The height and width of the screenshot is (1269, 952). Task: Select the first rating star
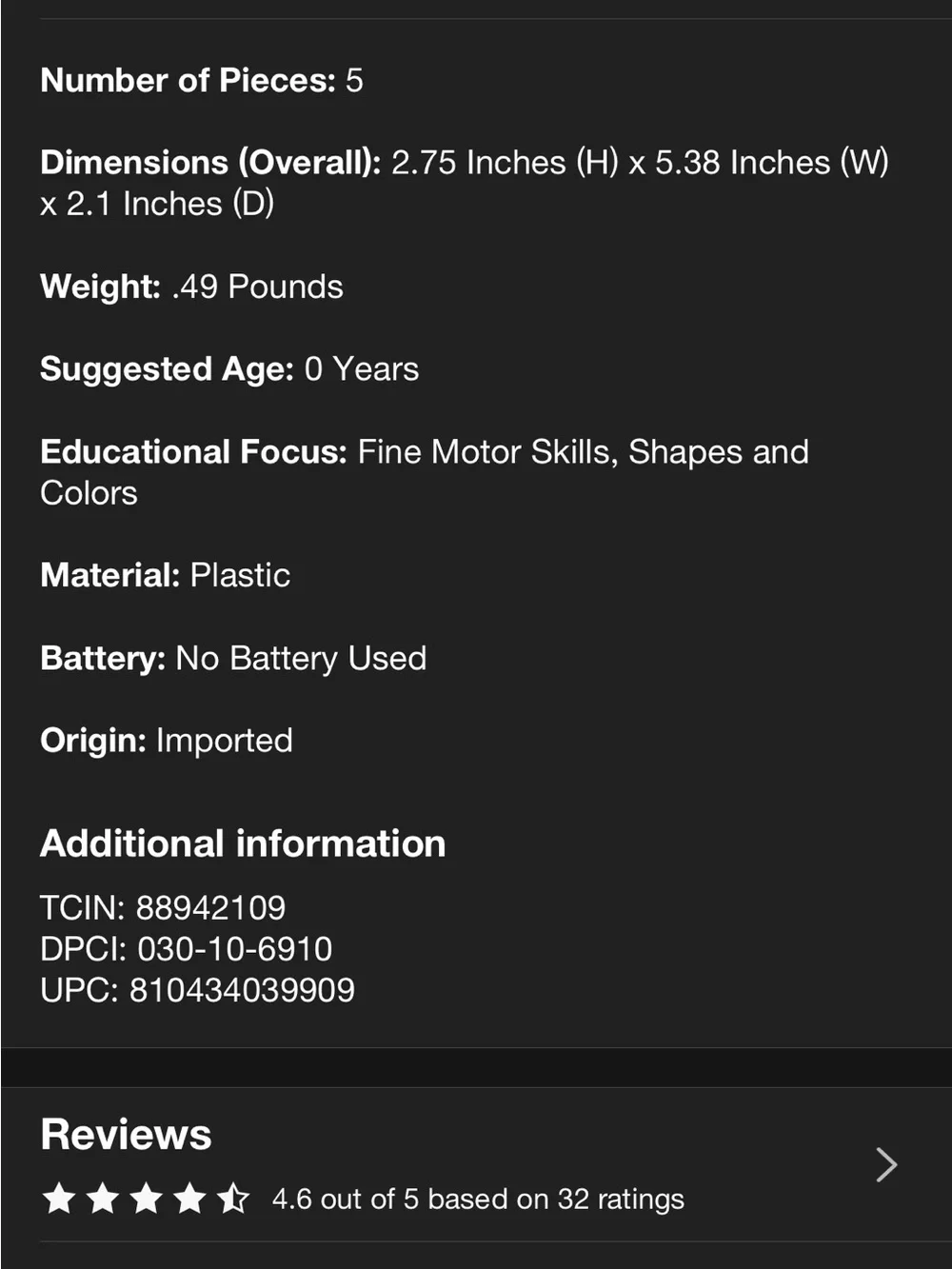click(59, 1199)
